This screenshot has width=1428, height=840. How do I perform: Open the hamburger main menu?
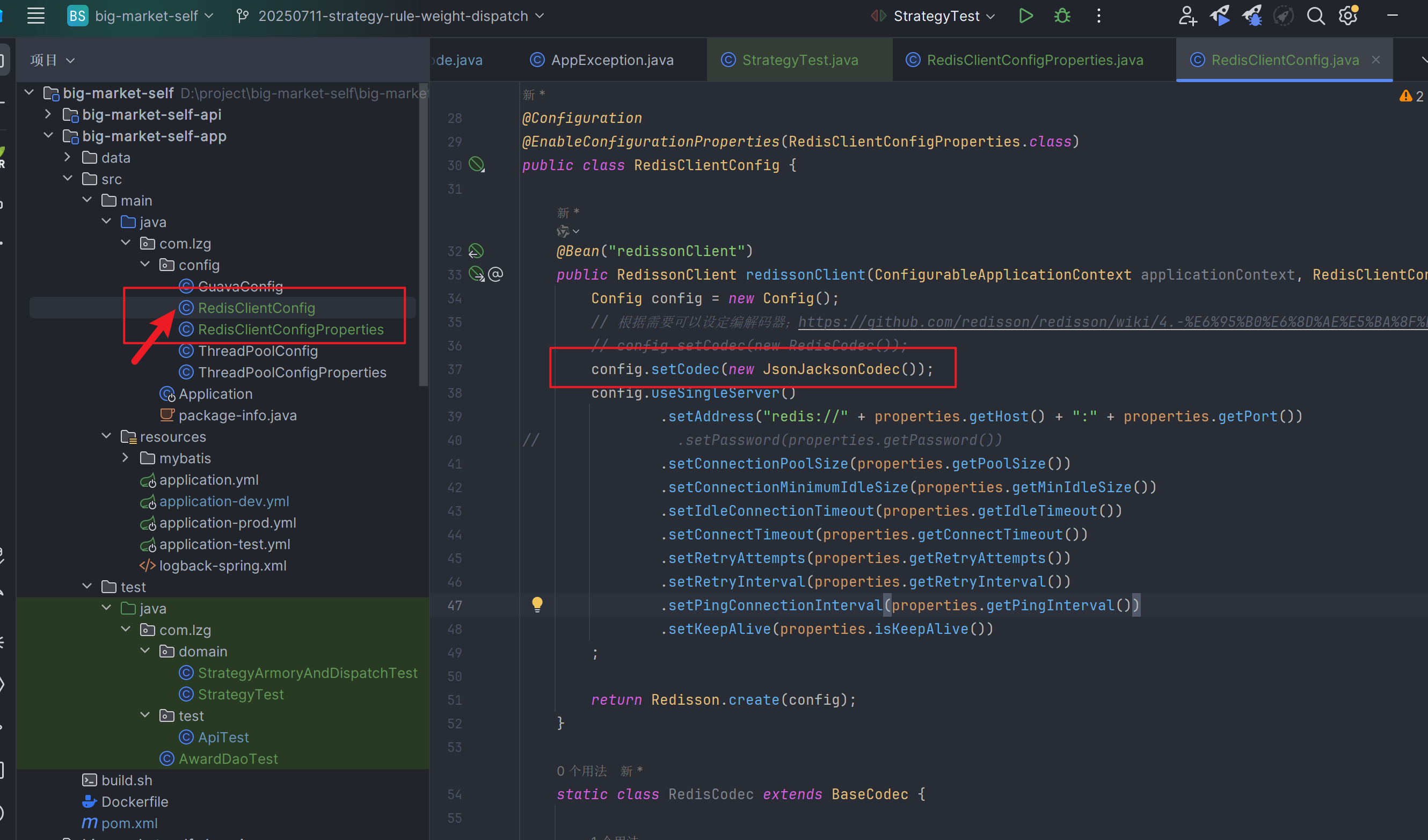(35, 16)
